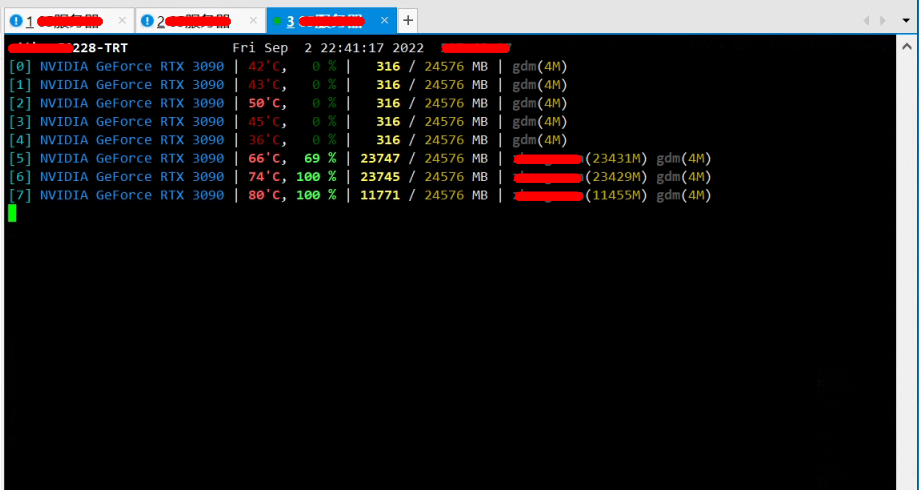Click the 'gdm(4M)' entry on GPU 3 row

click(540, 121)
